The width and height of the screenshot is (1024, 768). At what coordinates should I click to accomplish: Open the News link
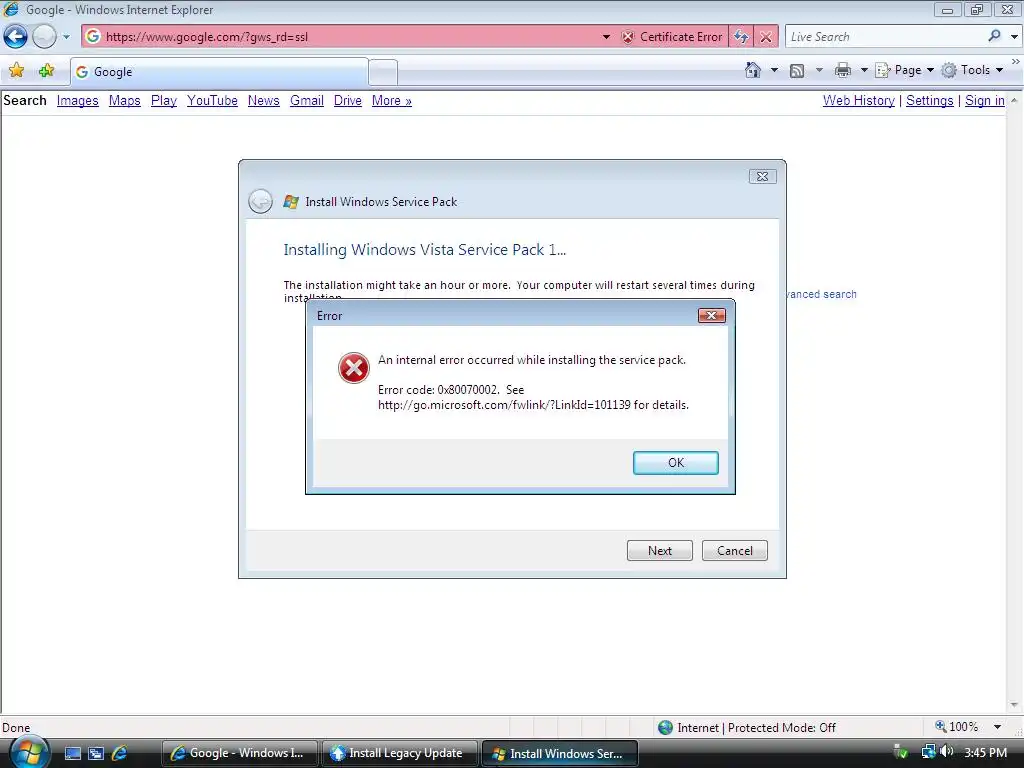coord(264,101)
